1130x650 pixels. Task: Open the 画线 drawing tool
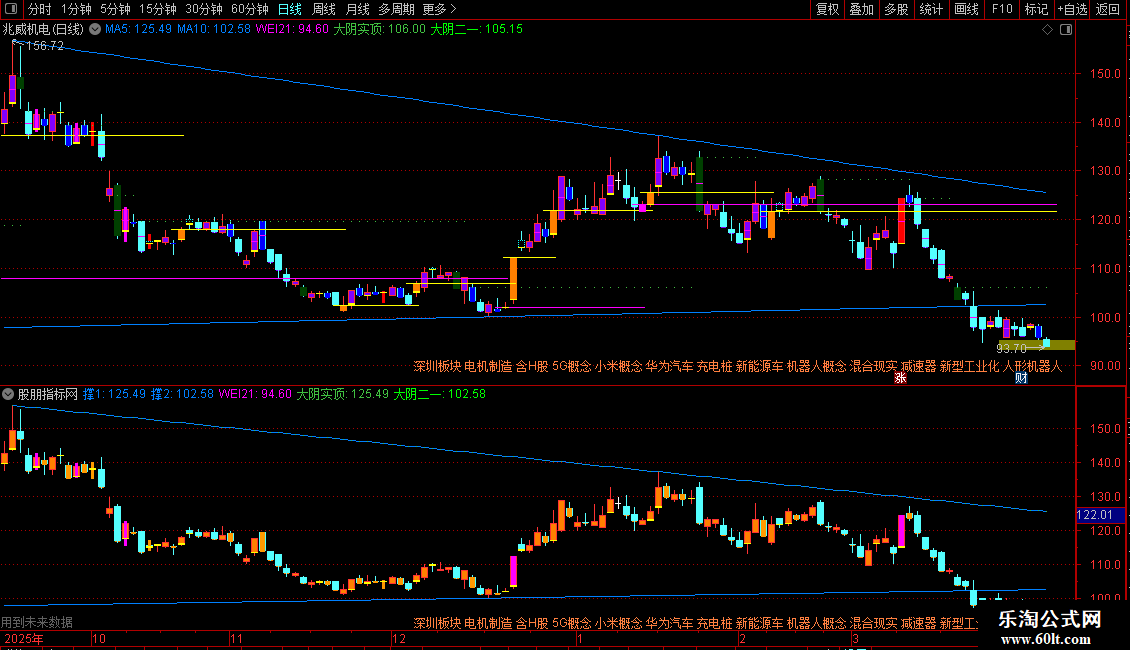966,9
